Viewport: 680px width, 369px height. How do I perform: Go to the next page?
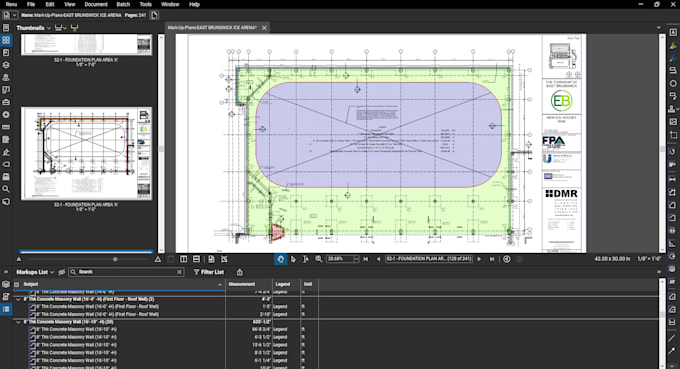(x=479, y=259)
